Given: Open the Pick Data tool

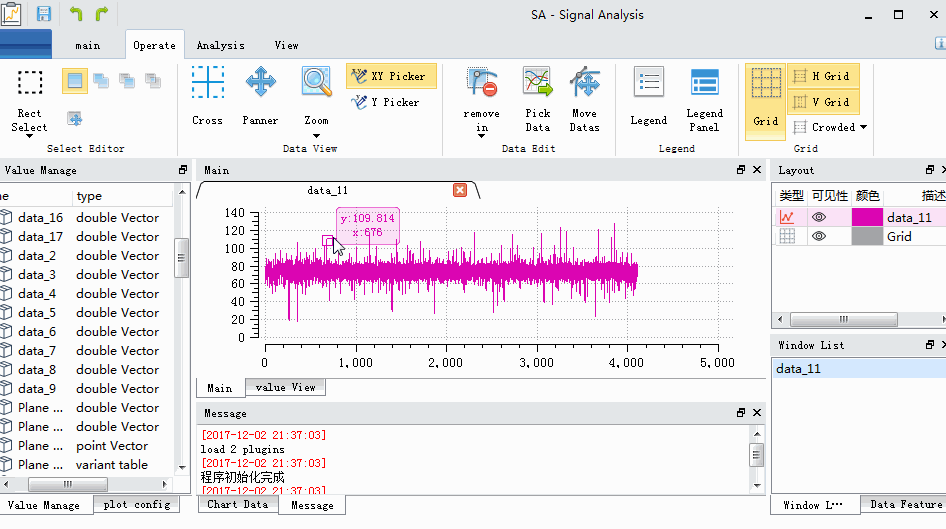Looking at the screenshot, I should click(x=537, y=100).
